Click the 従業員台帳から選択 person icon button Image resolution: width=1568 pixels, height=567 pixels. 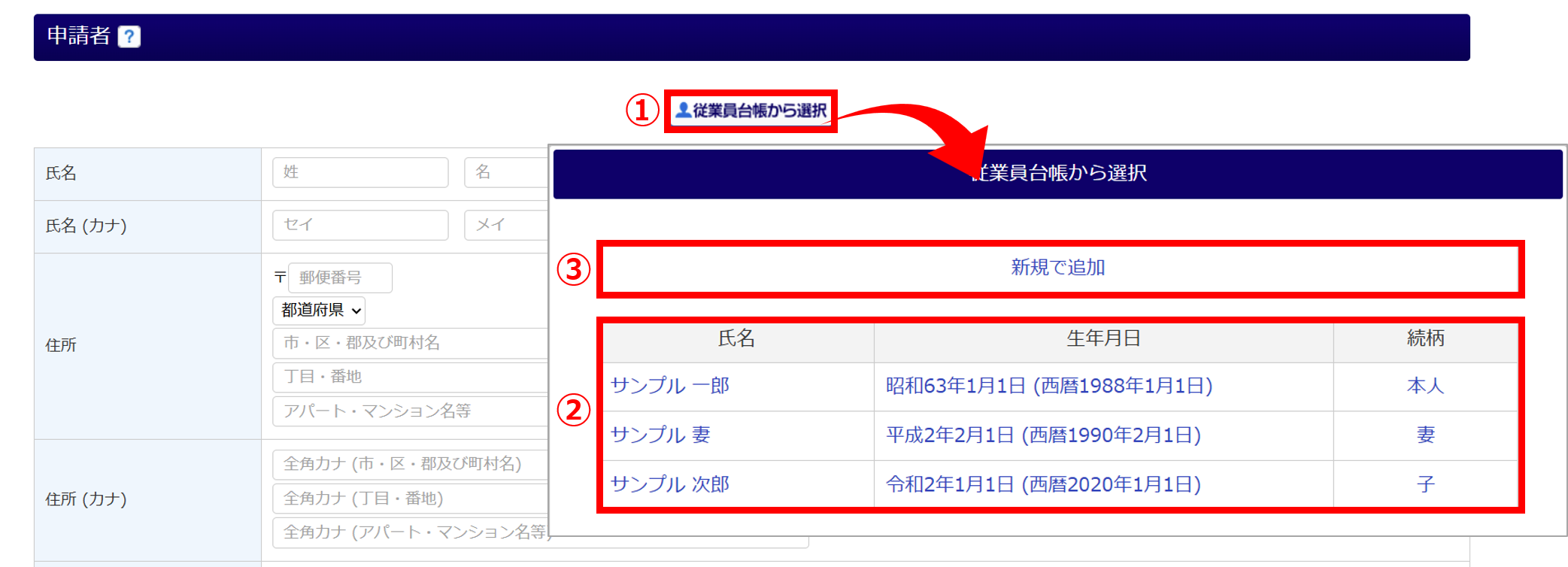[751, 111]
